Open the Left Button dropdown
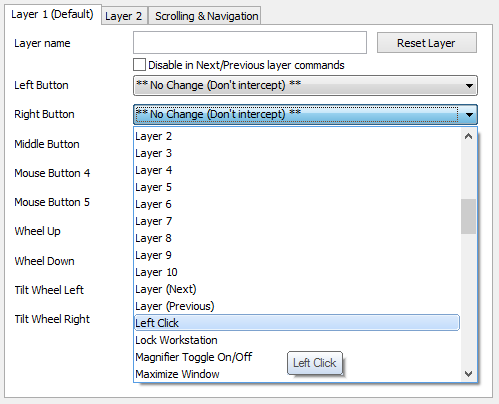Viewport: 499px width, 404px height. click(x=305, y=85)
